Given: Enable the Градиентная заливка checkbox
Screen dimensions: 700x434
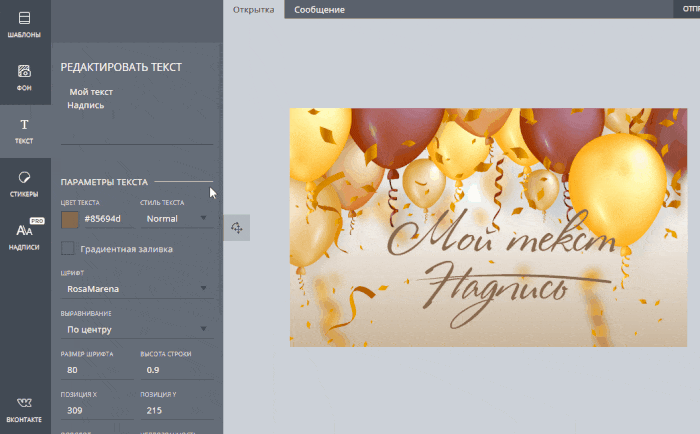Looking at the screenshot, I should pyautogui.click(x=68, y=248).
